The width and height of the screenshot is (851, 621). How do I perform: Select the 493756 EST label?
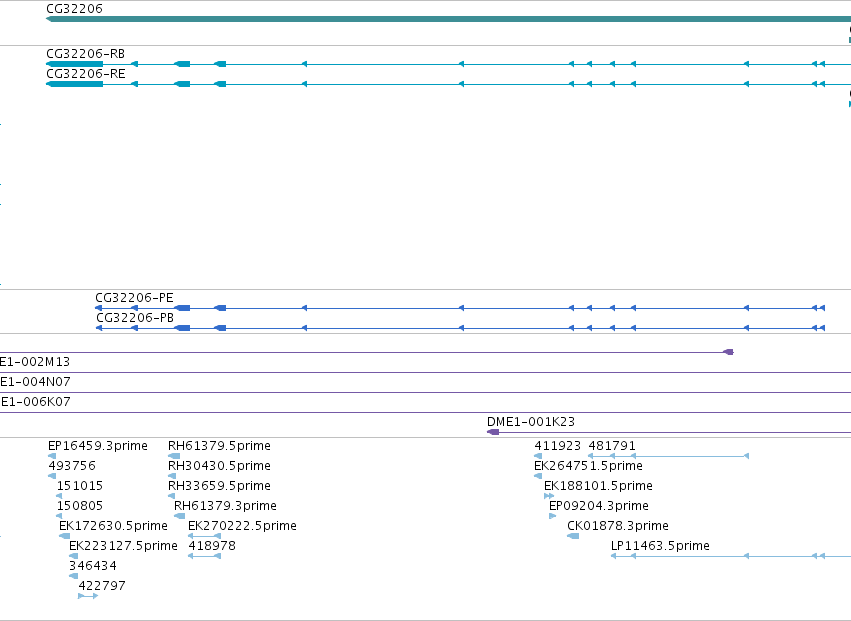tap(72, 466)
